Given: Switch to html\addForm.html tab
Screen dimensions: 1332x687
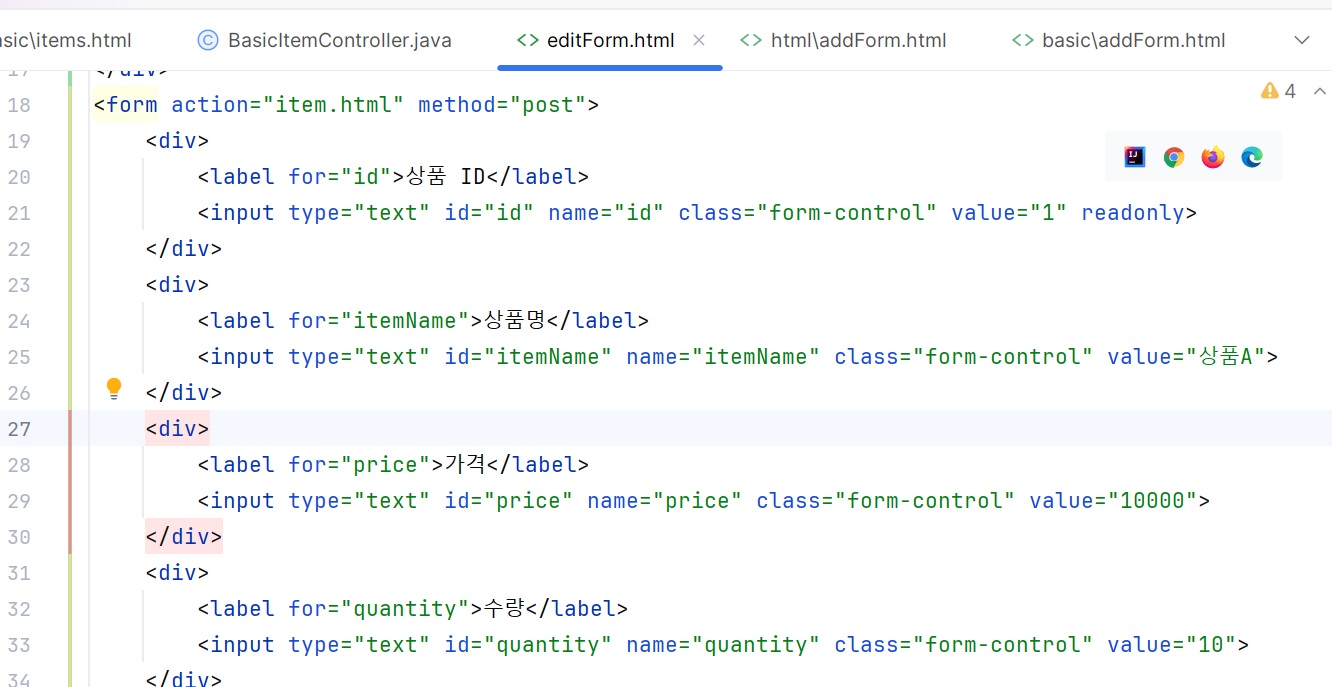Looking at the screenshot, I should click(x=858, y=40).
